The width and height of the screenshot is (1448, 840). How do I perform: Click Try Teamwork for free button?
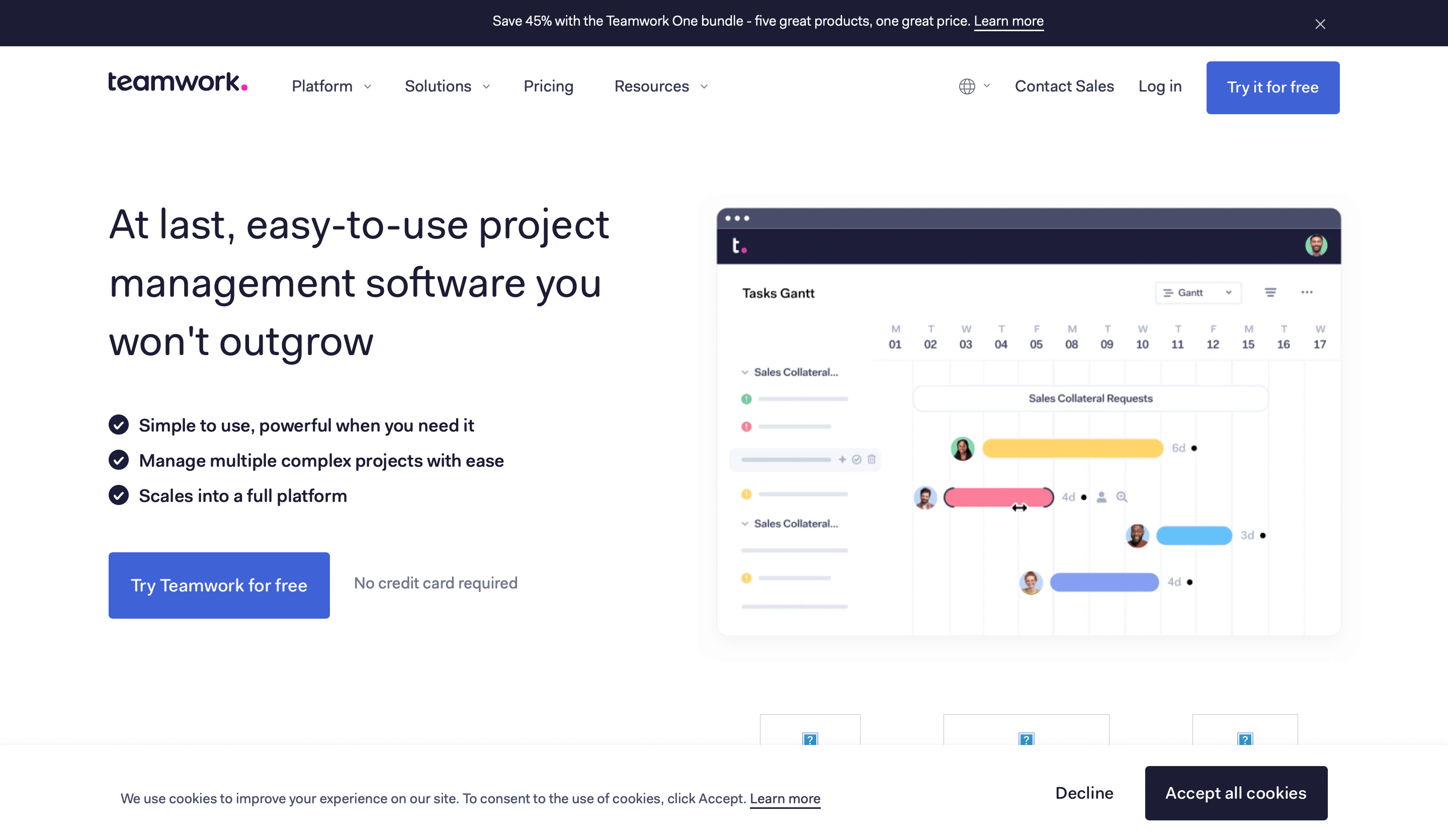(x=219, y=585)
